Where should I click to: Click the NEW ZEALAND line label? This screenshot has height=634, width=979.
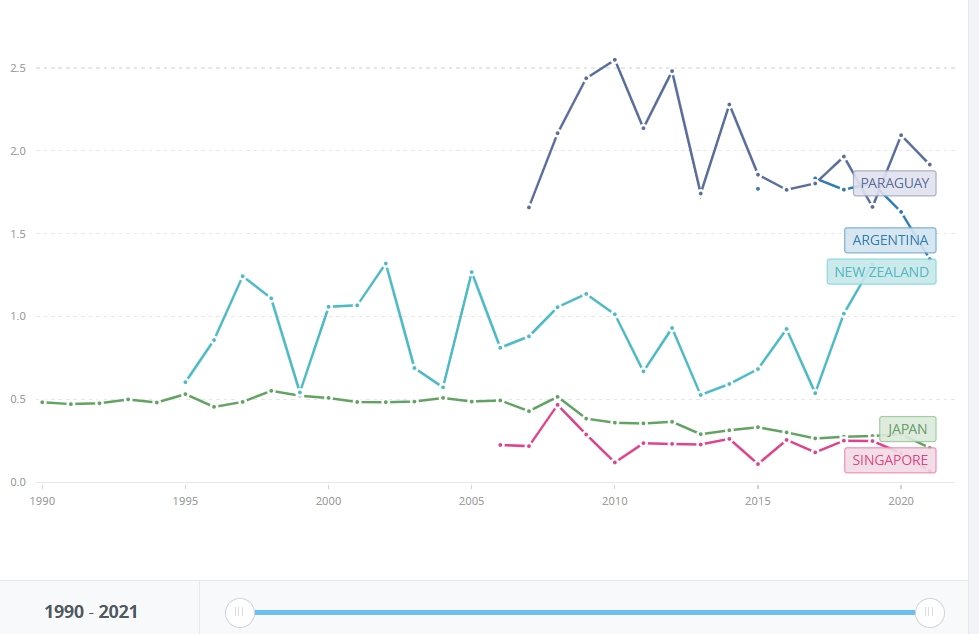tap(881, 272)
